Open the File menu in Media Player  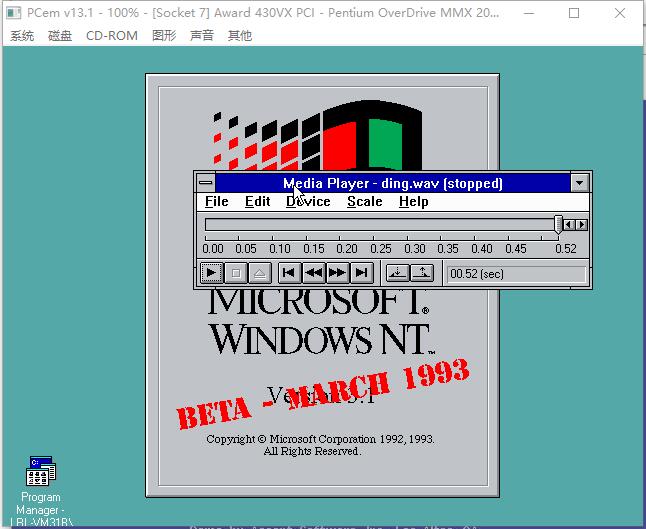click(x=217, y=201)
